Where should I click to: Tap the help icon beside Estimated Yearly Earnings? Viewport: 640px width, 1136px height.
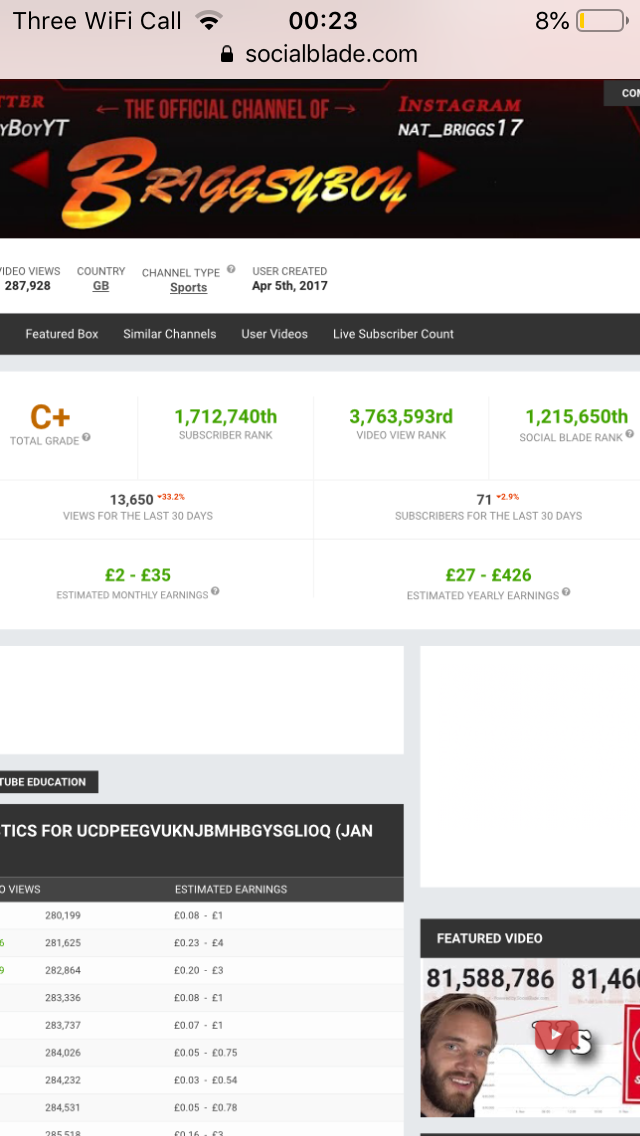point(566,592)
